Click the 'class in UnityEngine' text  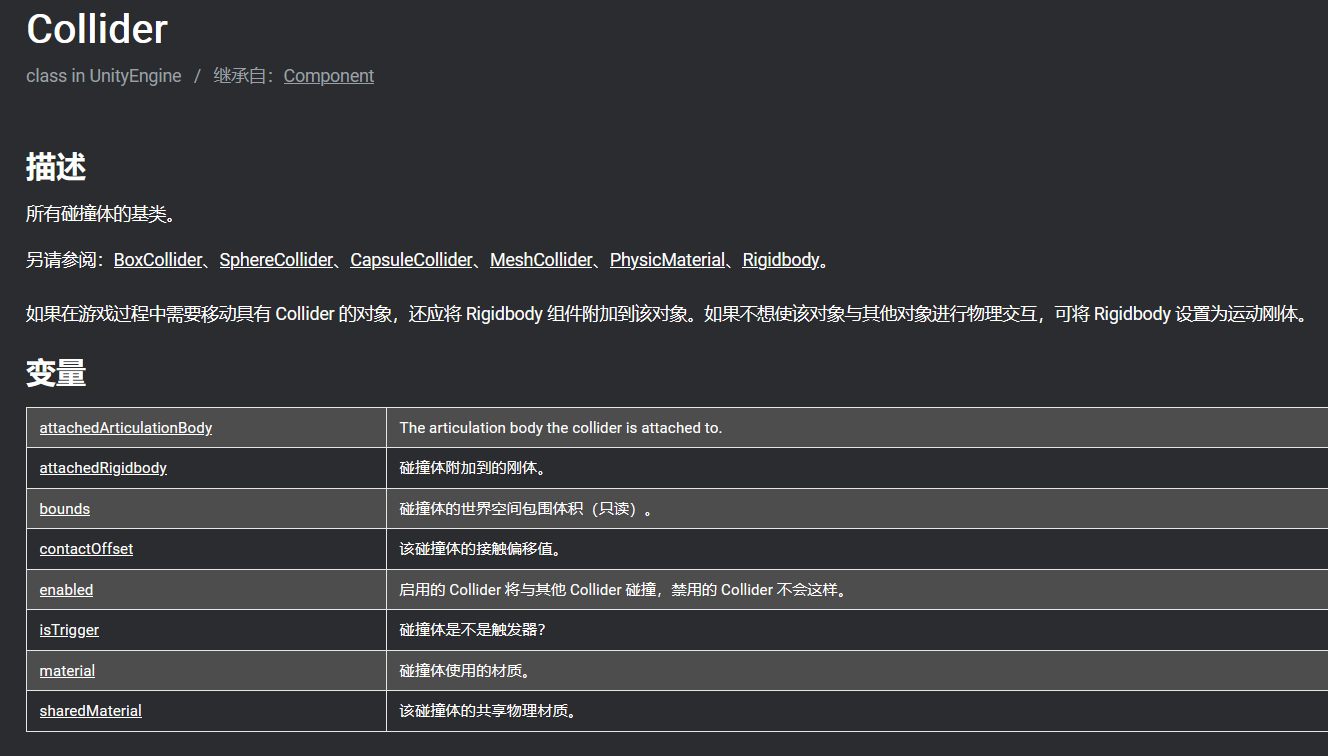tap(104, 76)
